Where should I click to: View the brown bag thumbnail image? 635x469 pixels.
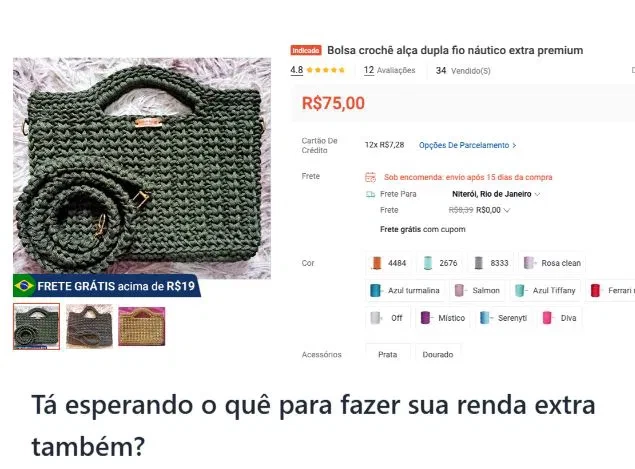[x=89, y=326]
